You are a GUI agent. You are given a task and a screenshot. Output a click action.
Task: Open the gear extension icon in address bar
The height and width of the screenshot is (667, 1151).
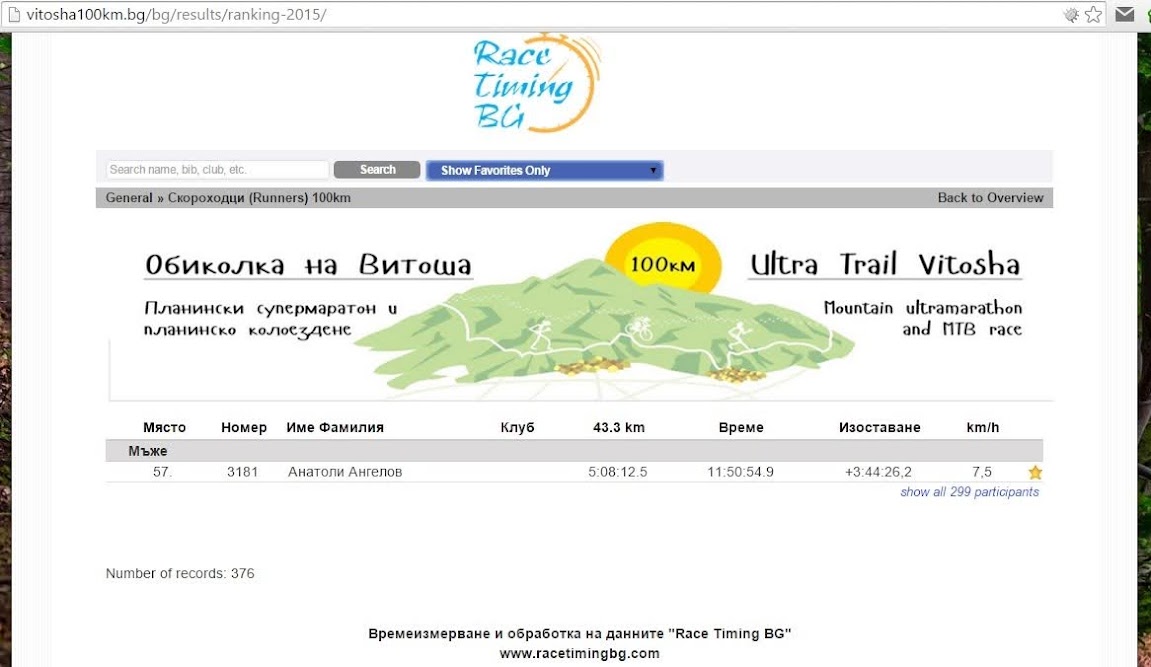(1071, 15)
